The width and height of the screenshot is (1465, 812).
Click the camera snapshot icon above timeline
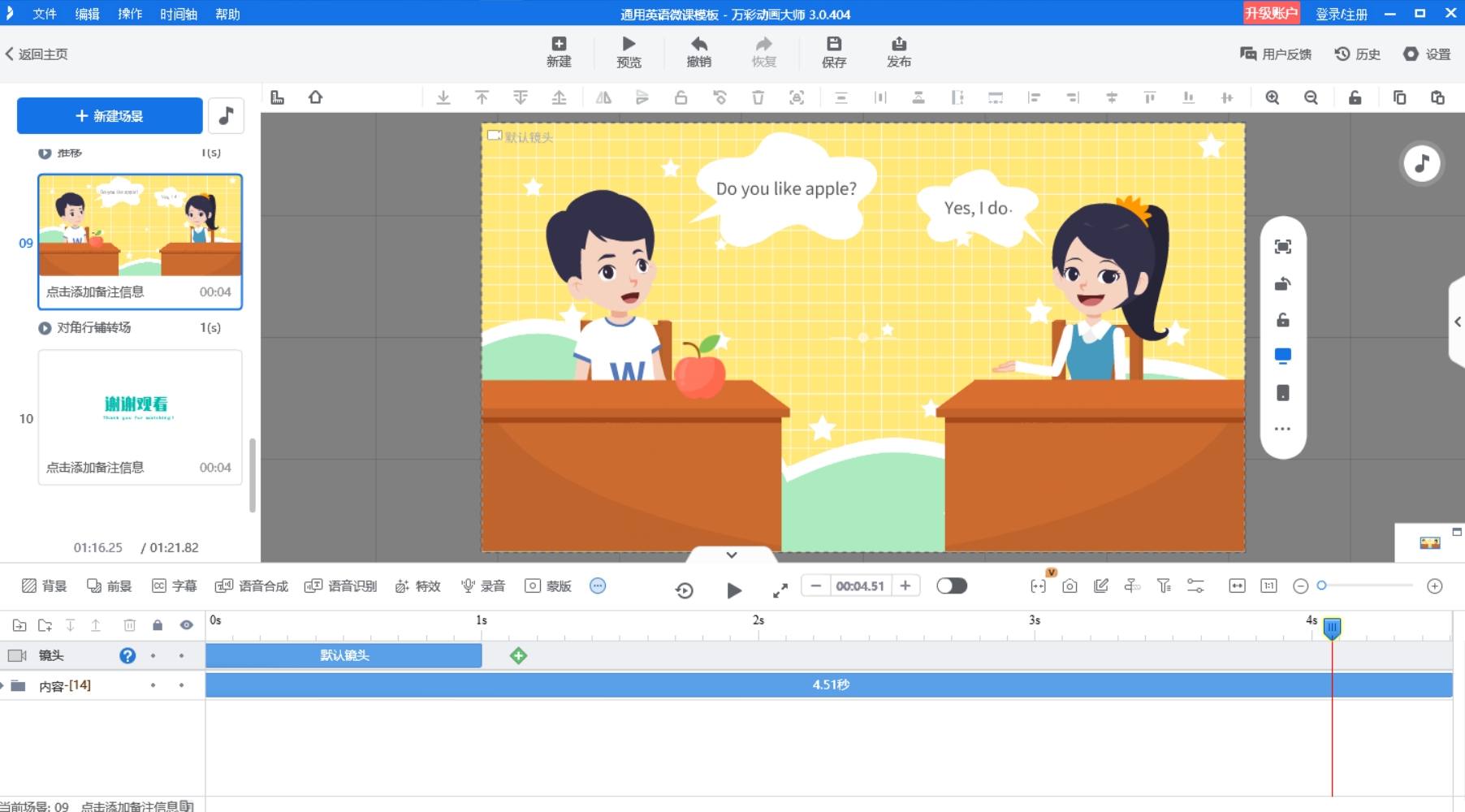coord(1070,586)
